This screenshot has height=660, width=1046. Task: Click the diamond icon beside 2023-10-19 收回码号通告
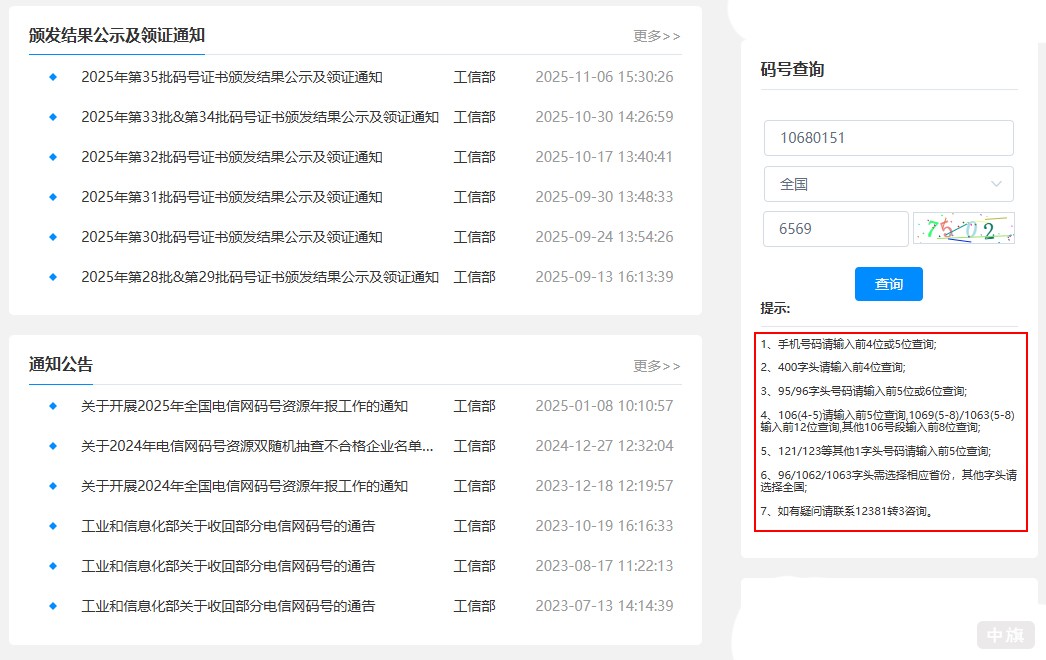point(51,525)
